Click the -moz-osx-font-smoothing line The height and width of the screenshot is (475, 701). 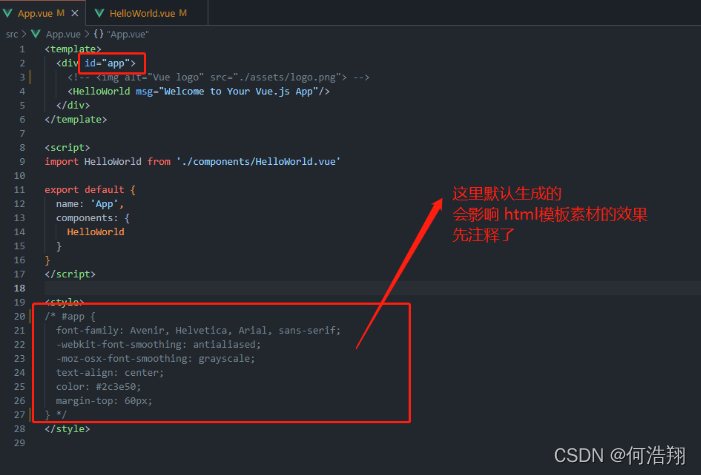[156, 358]
